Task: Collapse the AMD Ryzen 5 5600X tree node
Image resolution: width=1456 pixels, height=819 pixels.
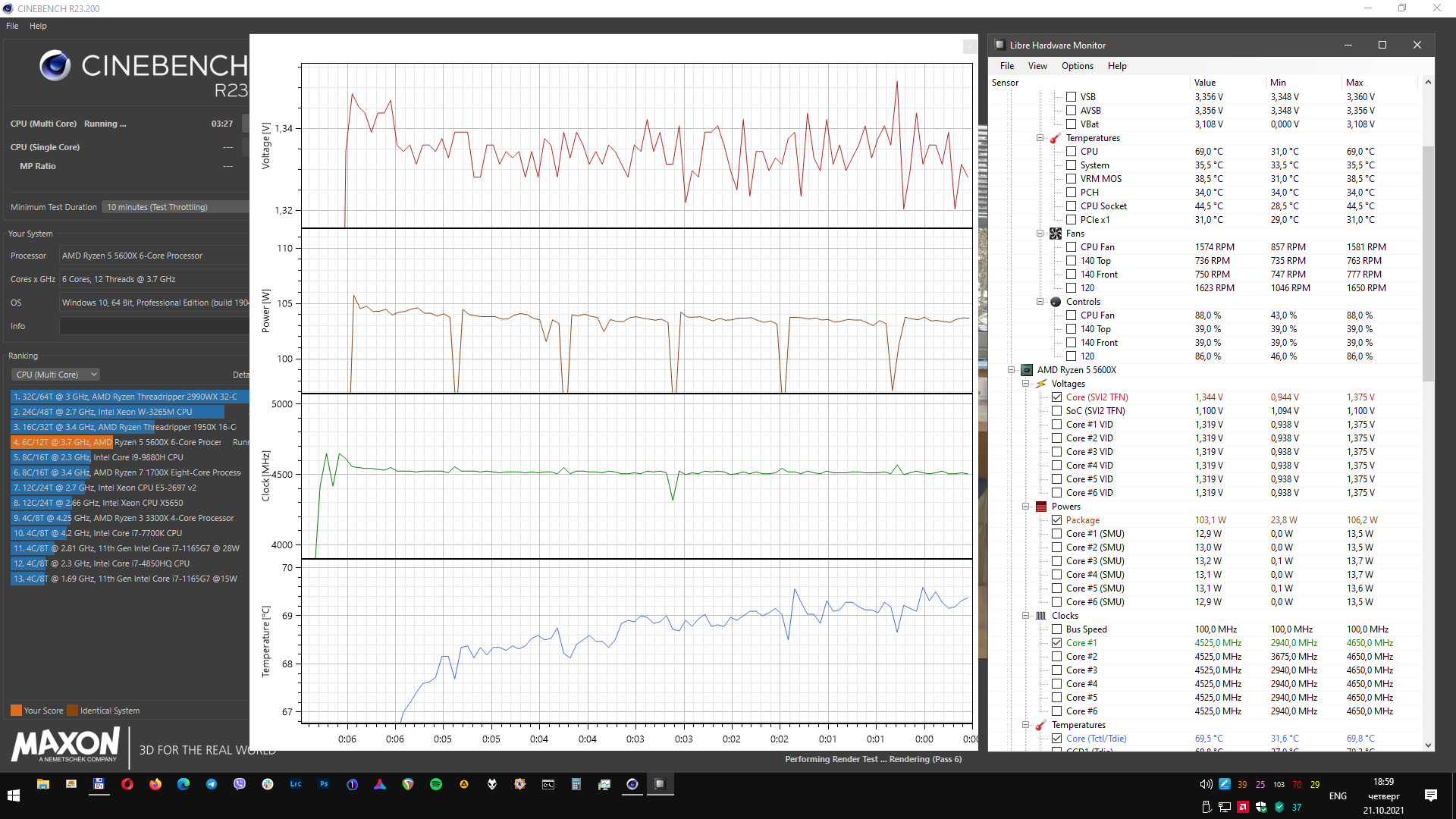Action: pos(1011,370)
